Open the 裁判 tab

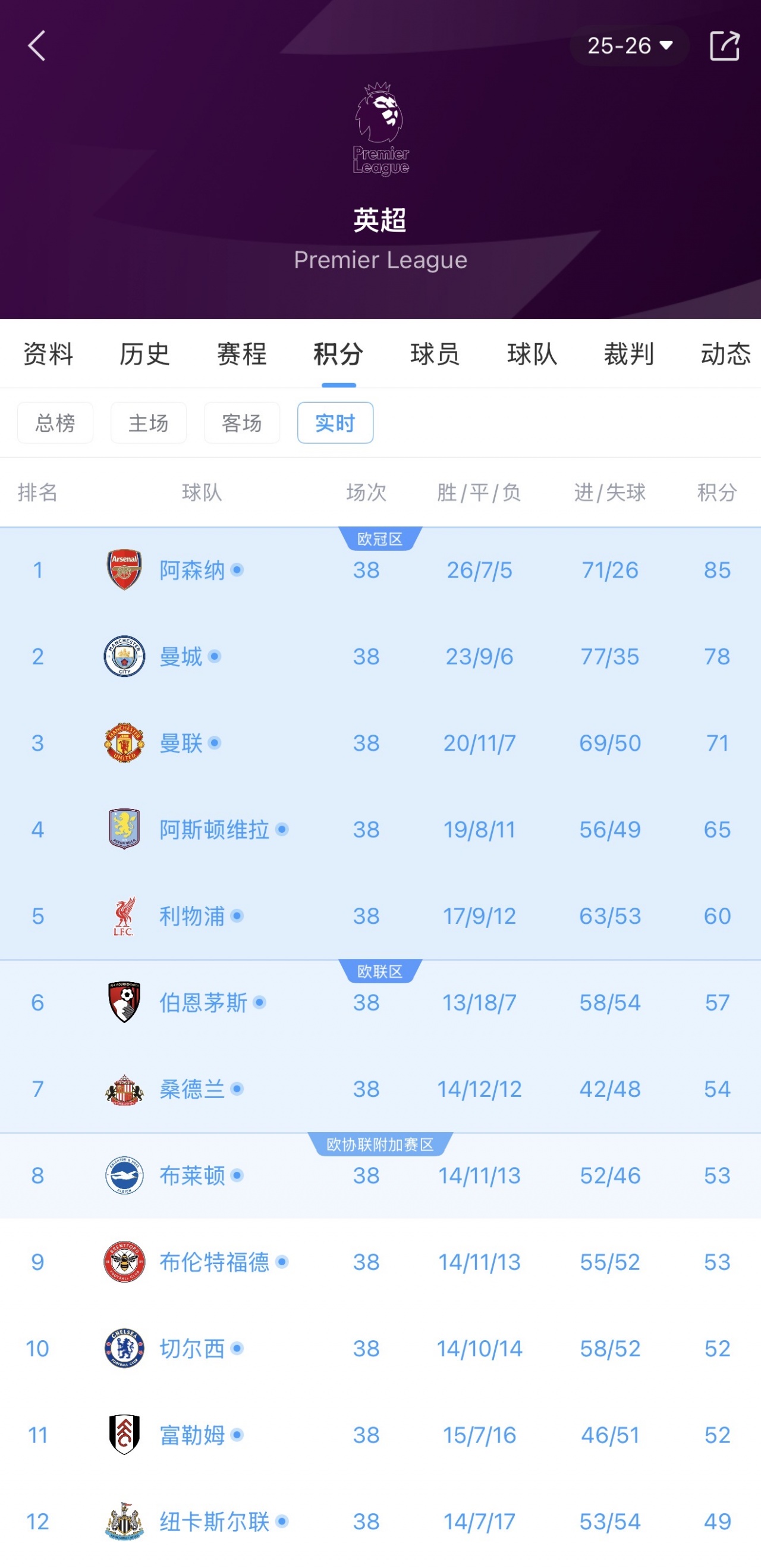pos(629,354)
